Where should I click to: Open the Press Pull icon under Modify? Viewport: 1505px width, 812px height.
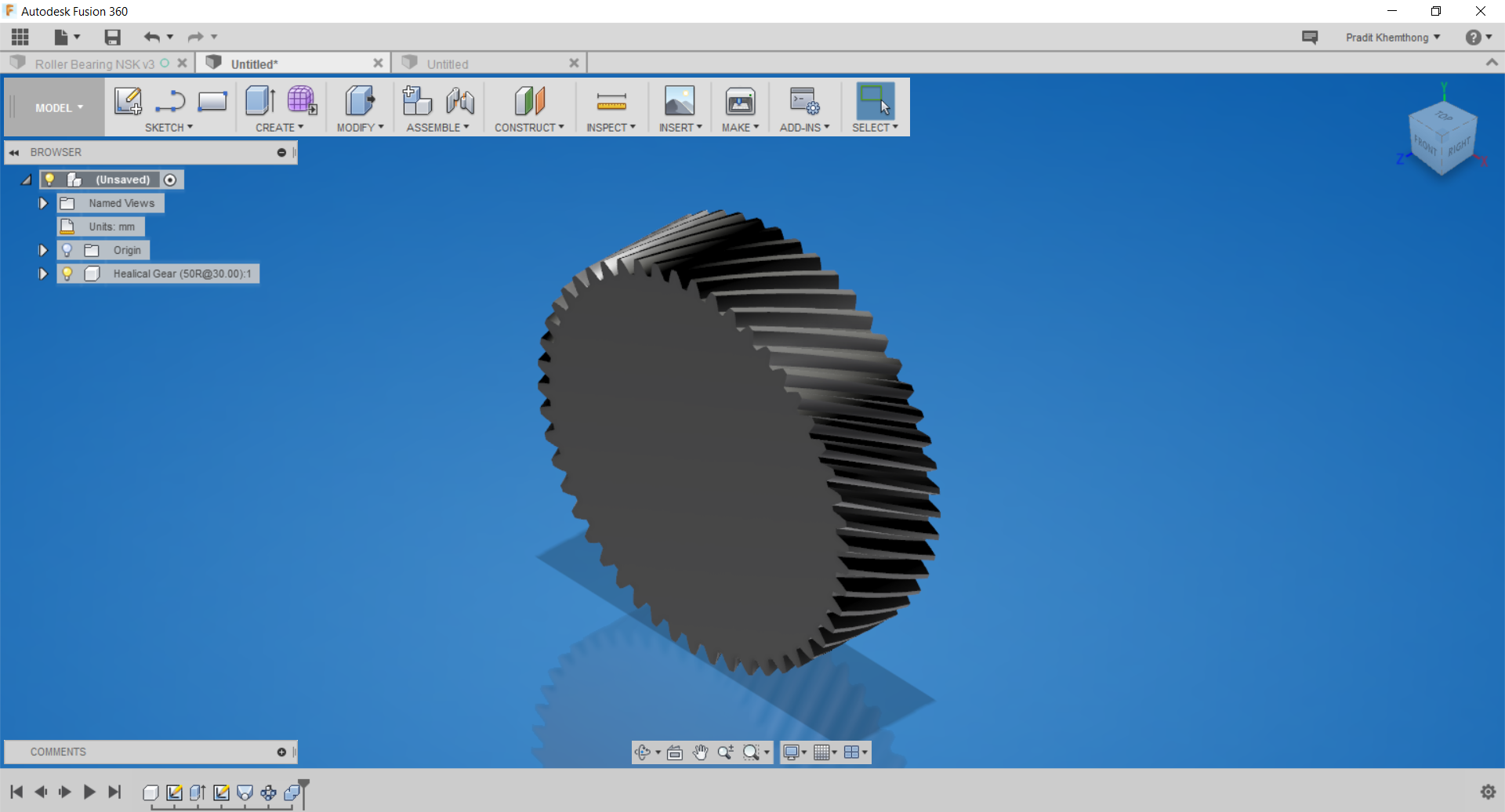(x=359, y=102)
